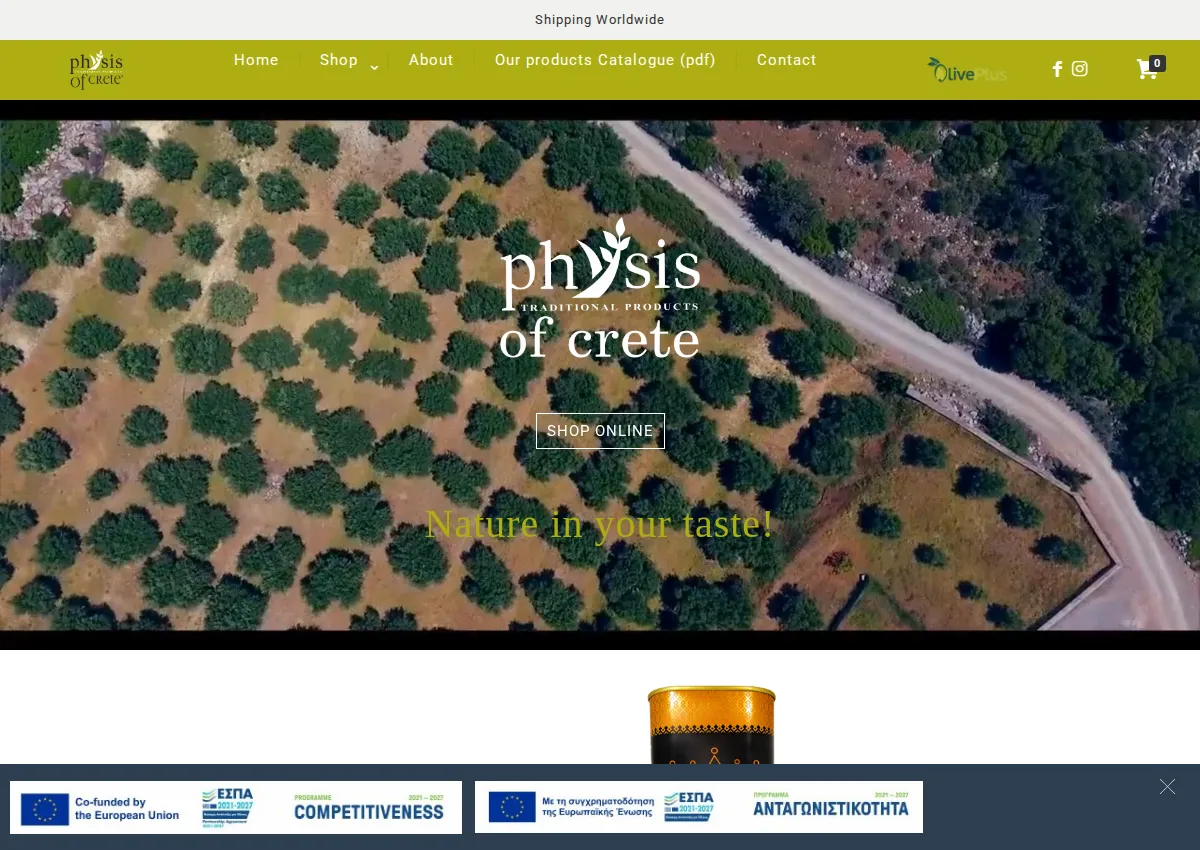
Task: Open the shopping cart icon
Action: [x=1147, y=69]
